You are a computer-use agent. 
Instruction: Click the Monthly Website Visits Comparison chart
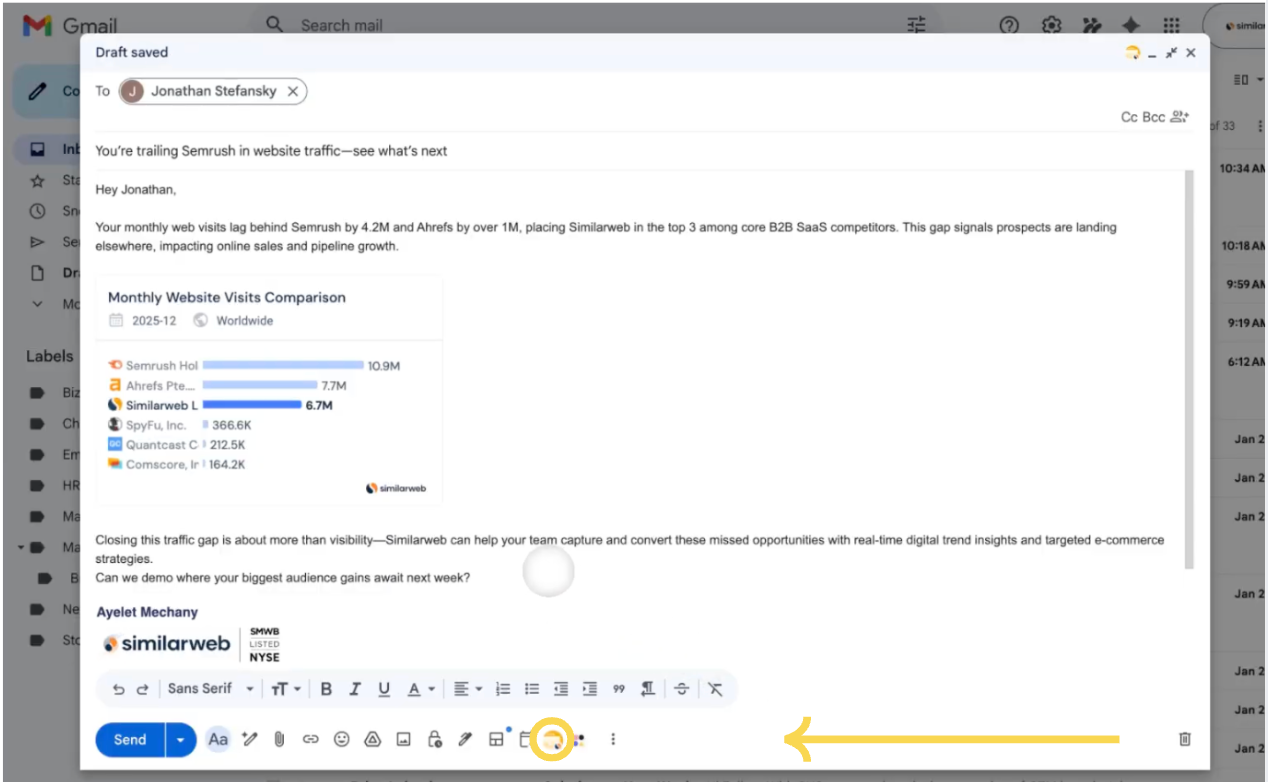[270, 390]
